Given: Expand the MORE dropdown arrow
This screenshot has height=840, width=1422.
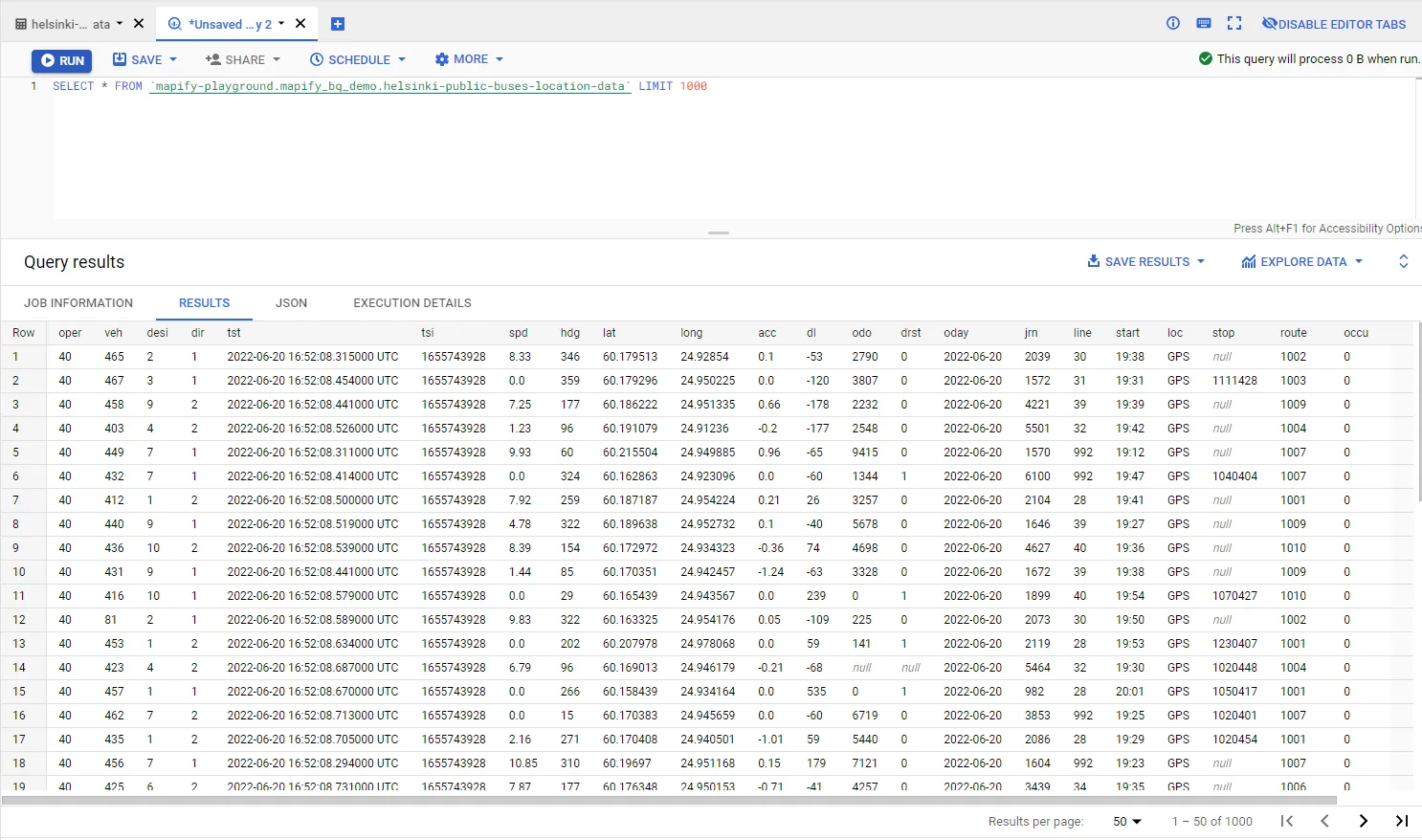Looking at the screenshot, I should (500, 59).
